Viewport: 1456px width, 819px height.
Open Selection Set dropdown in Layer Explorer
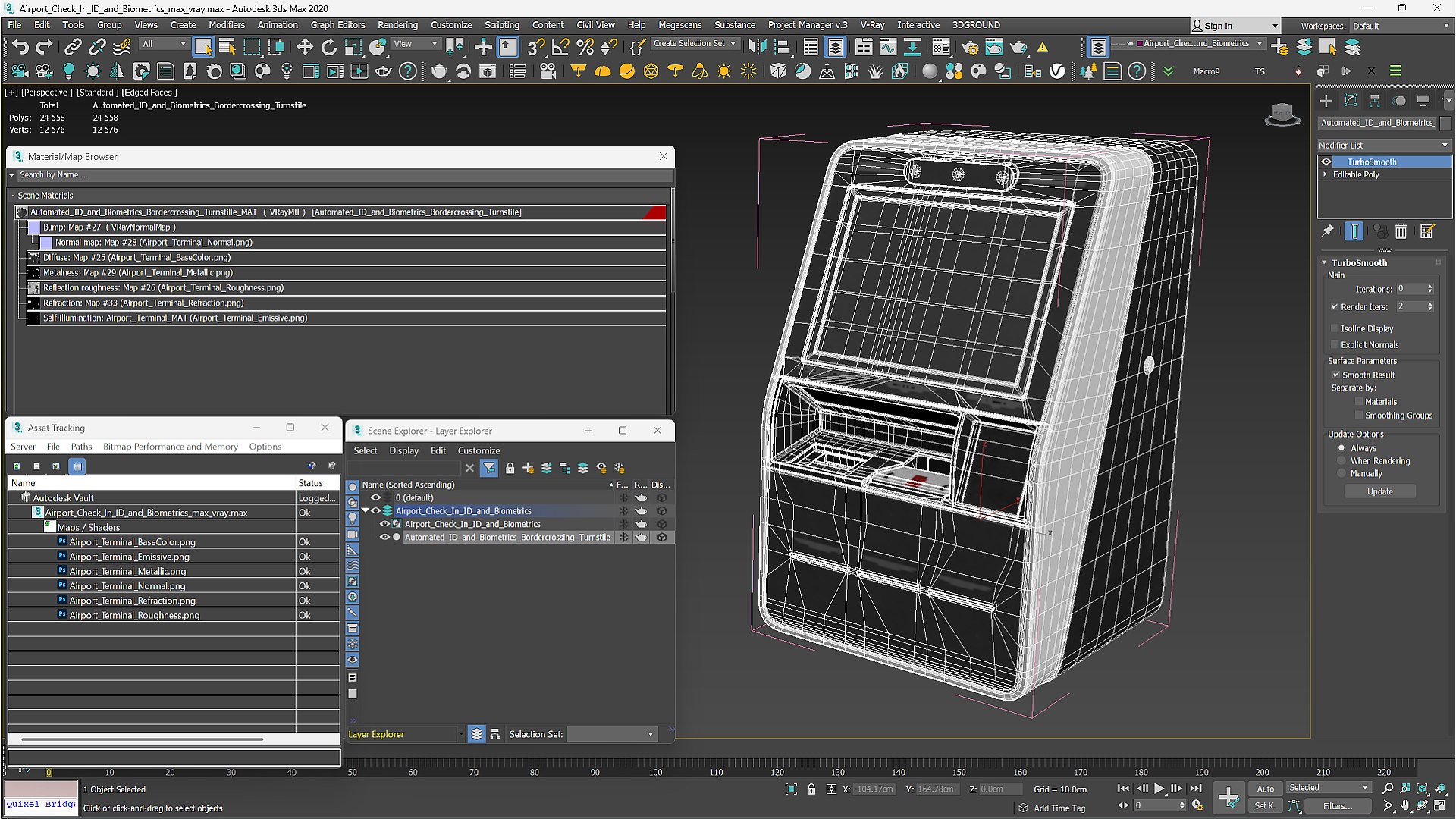612,734
